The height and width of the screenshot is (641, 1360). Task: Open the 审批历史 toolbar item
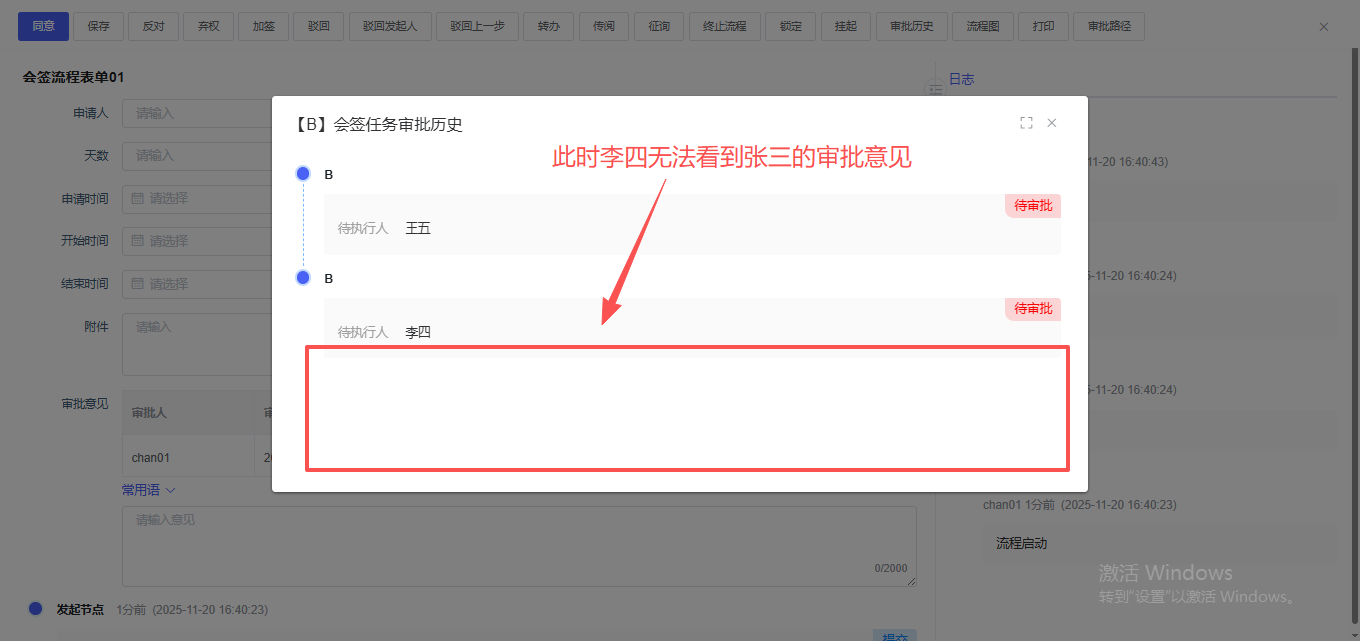coord(911,27)
